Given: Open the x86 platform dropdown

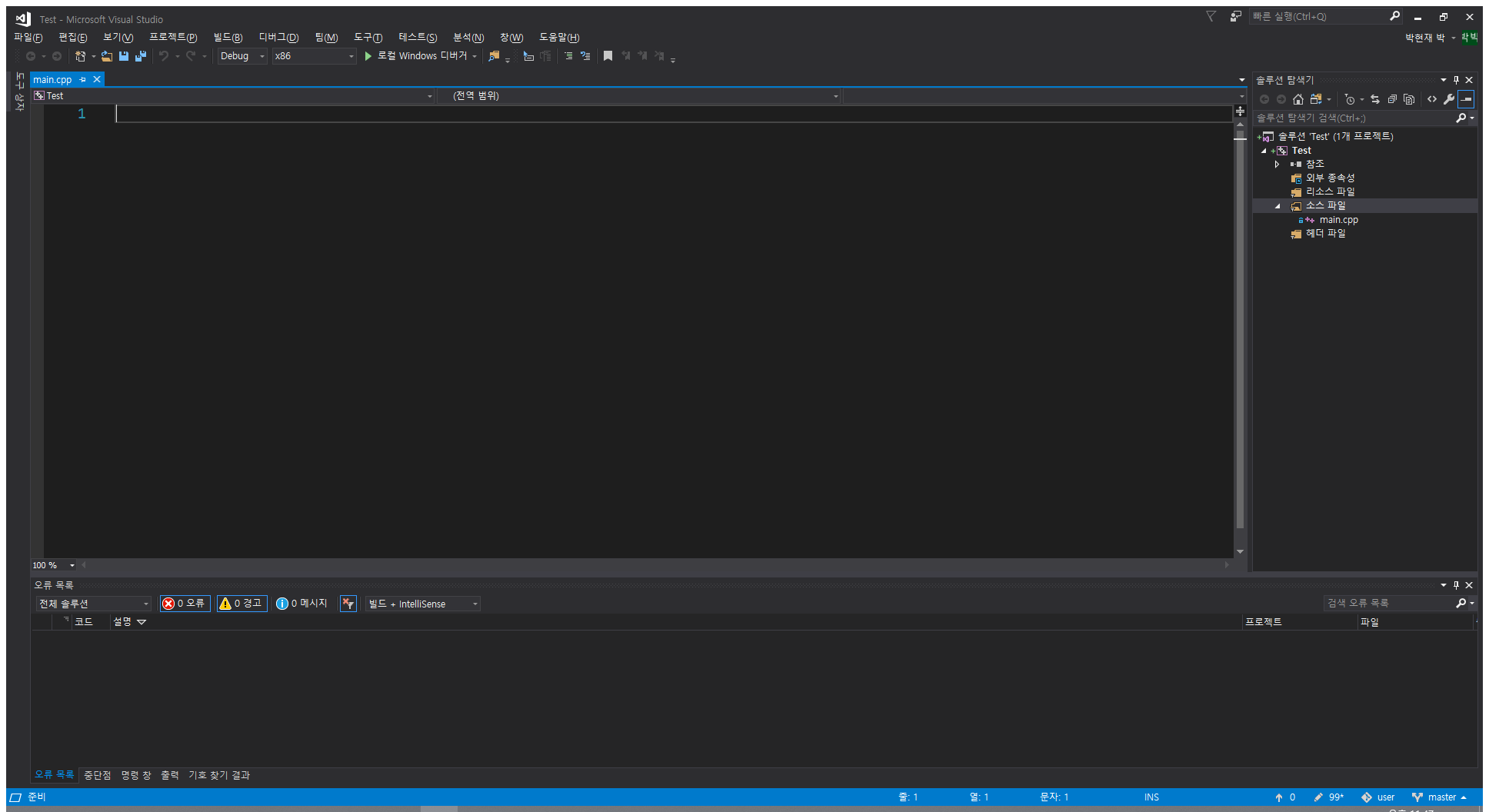Looking at the screenshot, I should (x=314, y=56).
